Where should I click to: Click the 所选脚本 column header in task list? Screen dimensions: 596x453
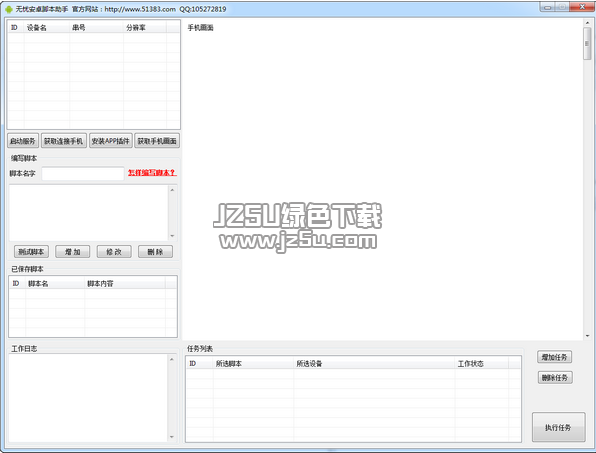254,364
